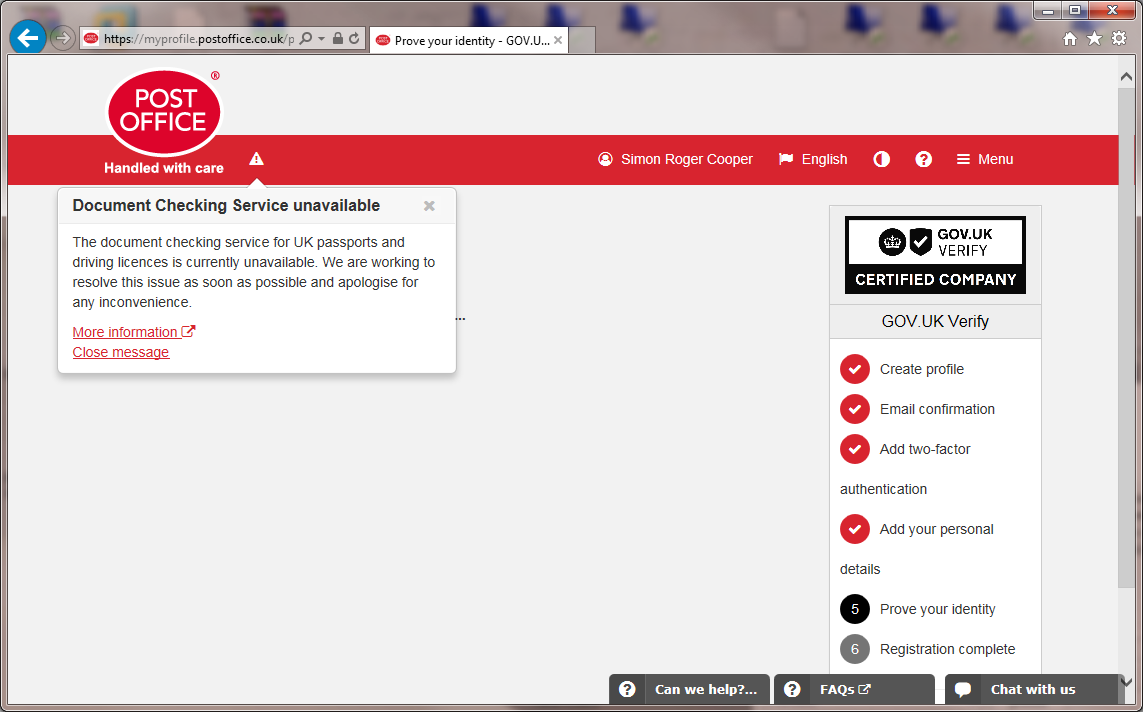Screen dimensions: 1143x712
Task: Click the Email confirmation step label
Action: click(937, 410)
